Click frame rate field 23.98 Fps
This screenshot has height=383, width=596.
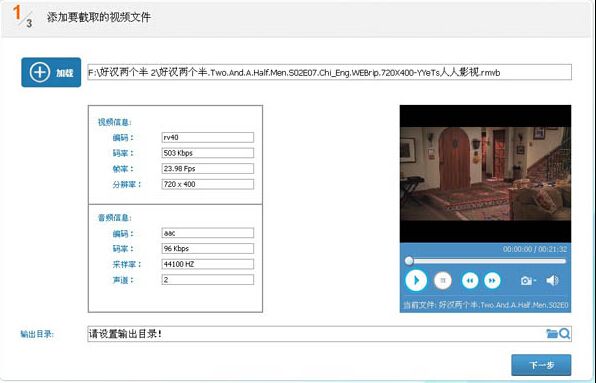(x=208, y=168)
